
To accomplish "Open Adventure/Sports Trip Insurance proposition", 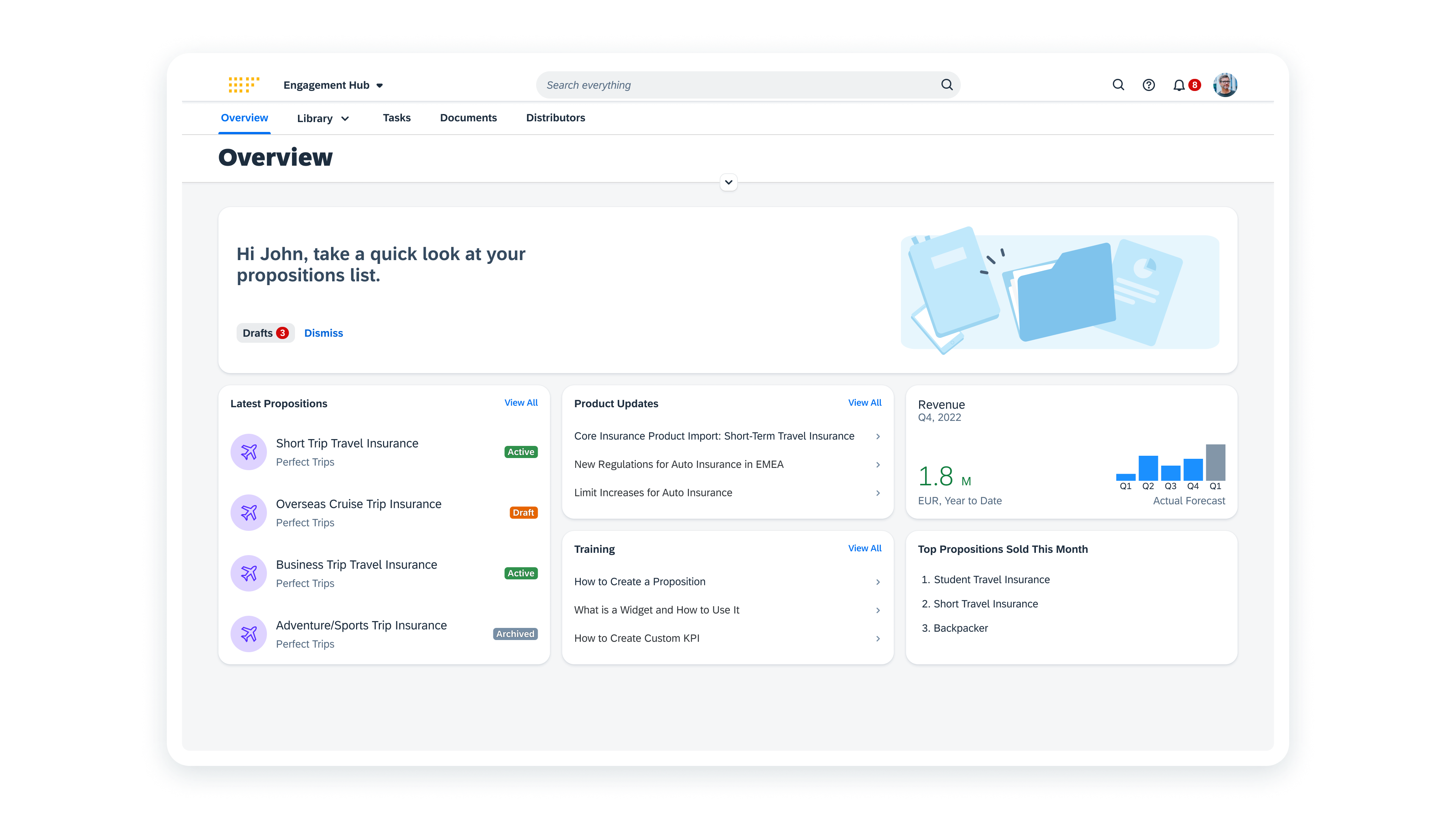I will tap(384, 634).
